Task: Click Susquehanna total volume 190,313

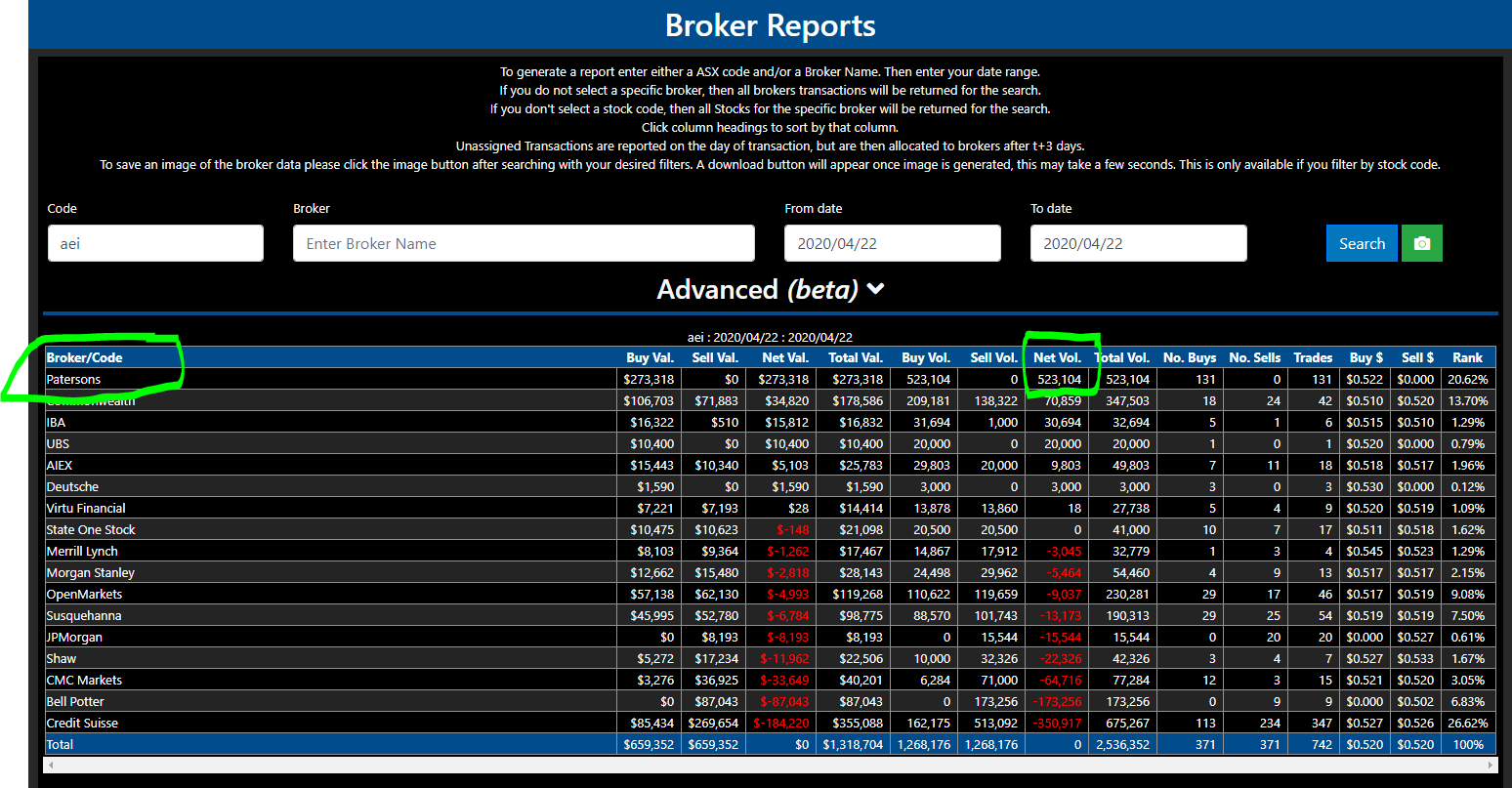Action: point(1127,615)
